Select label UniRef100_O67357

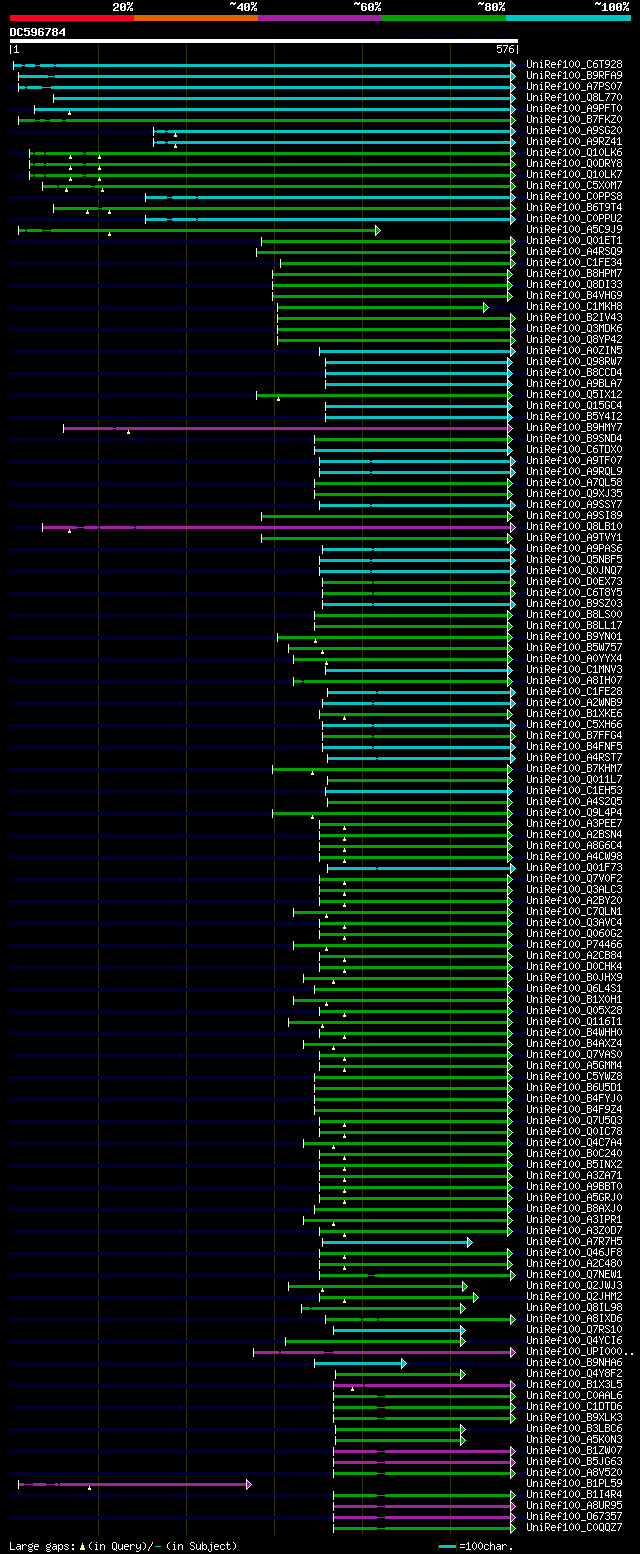click(x=574, y=1517)
